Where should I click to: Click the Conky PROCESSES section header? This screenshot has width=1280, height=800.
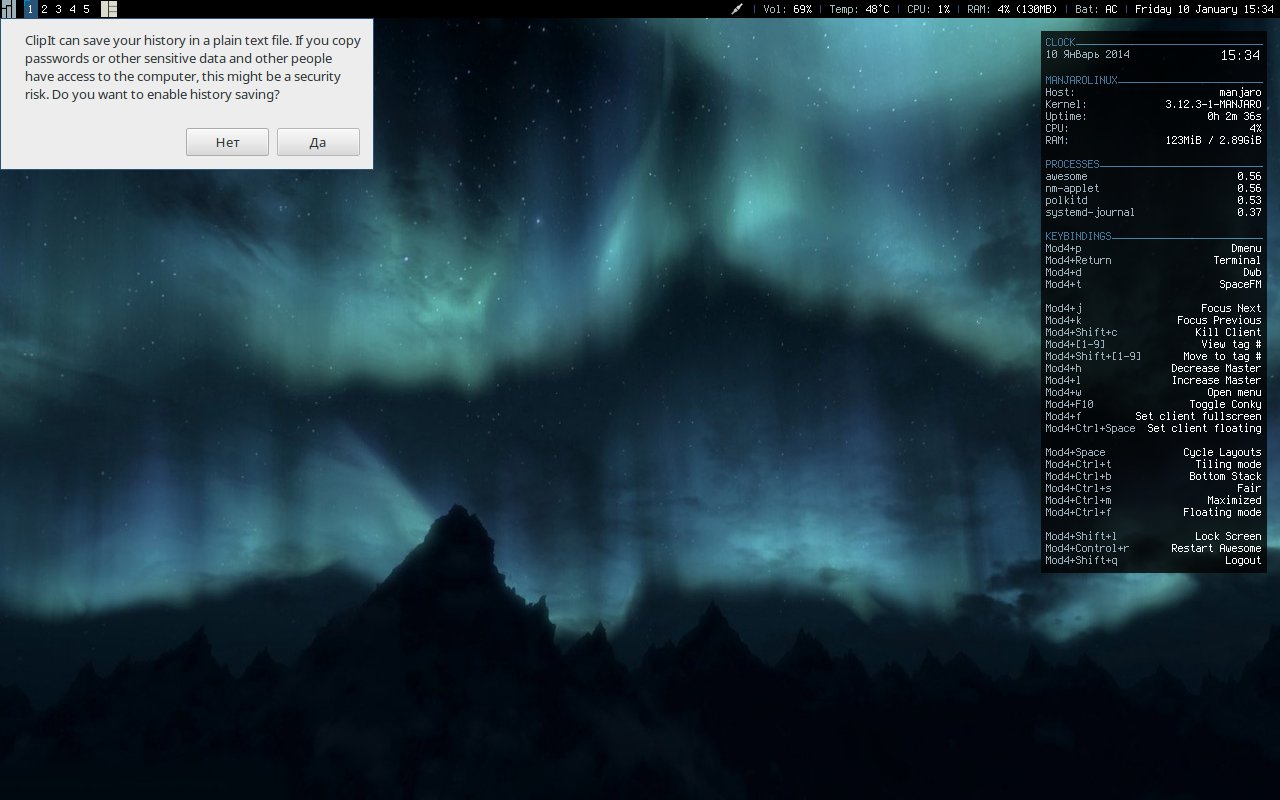(x=1072, y=164)
